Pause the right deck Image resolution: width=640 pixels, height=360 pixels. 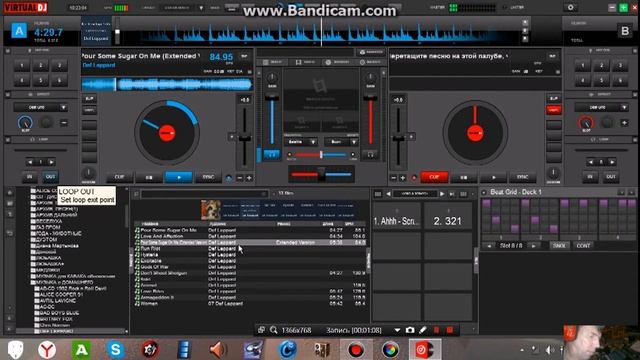pyautogui.click(x=464, y=177)
